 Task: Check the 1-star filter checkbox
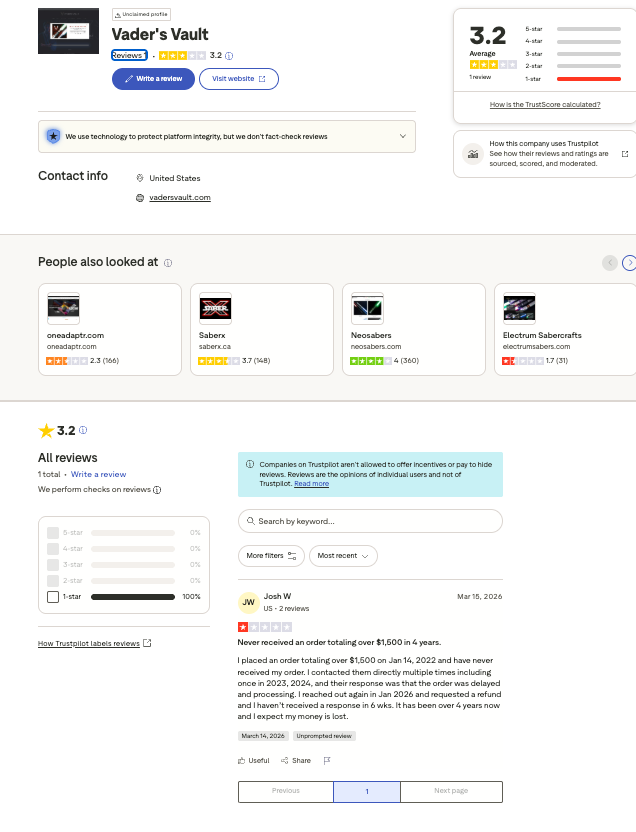(x=53, y=597)
